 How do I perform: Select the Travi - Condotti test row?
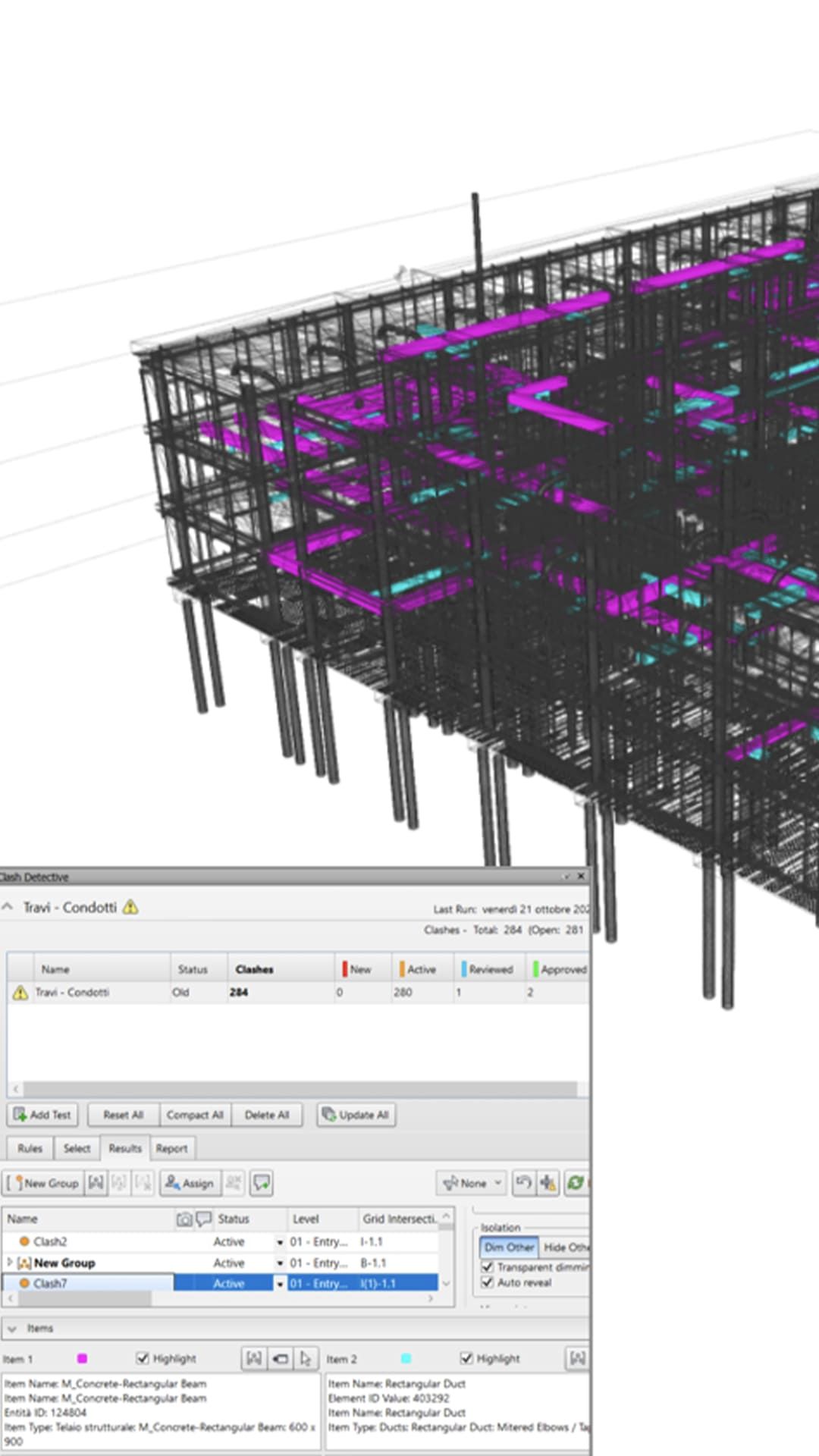point(297,992)
